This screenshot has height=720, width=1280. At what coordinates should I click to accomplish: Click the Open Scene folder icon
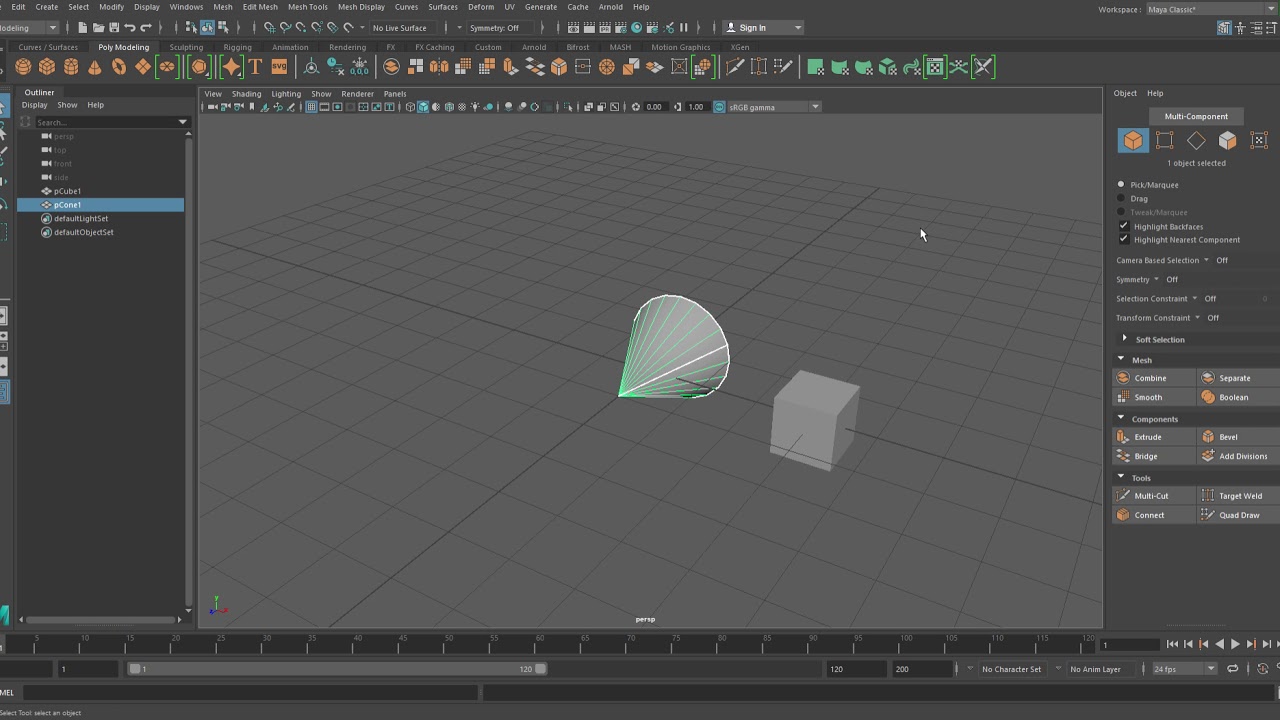pyautogui.click(x=98, y=27)
